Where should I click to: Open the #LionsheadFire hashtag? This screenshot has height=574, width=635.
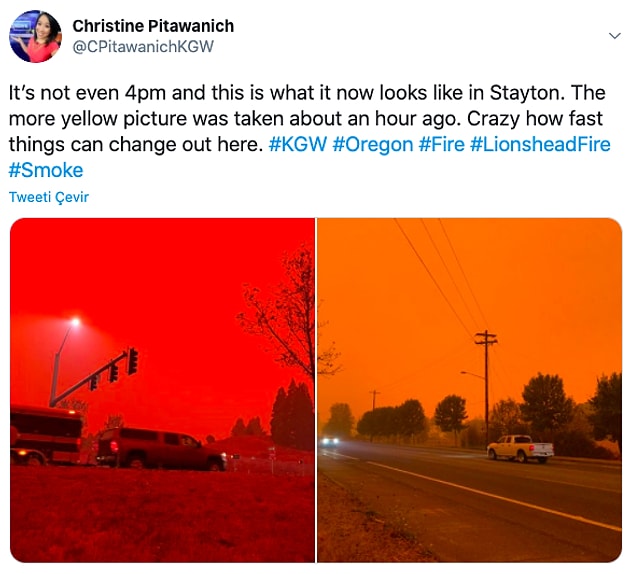pos(540,145)
